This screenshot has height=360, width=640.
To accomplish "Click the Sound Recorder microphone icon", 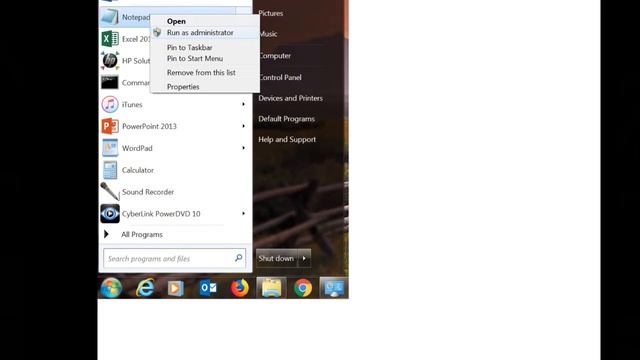I will click(x=109, y=191).
